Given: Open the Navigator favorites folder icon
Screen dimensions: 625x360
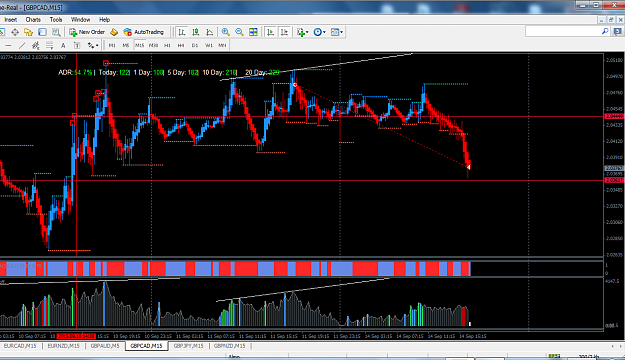Looking at the screenshot, I should 28,32.
